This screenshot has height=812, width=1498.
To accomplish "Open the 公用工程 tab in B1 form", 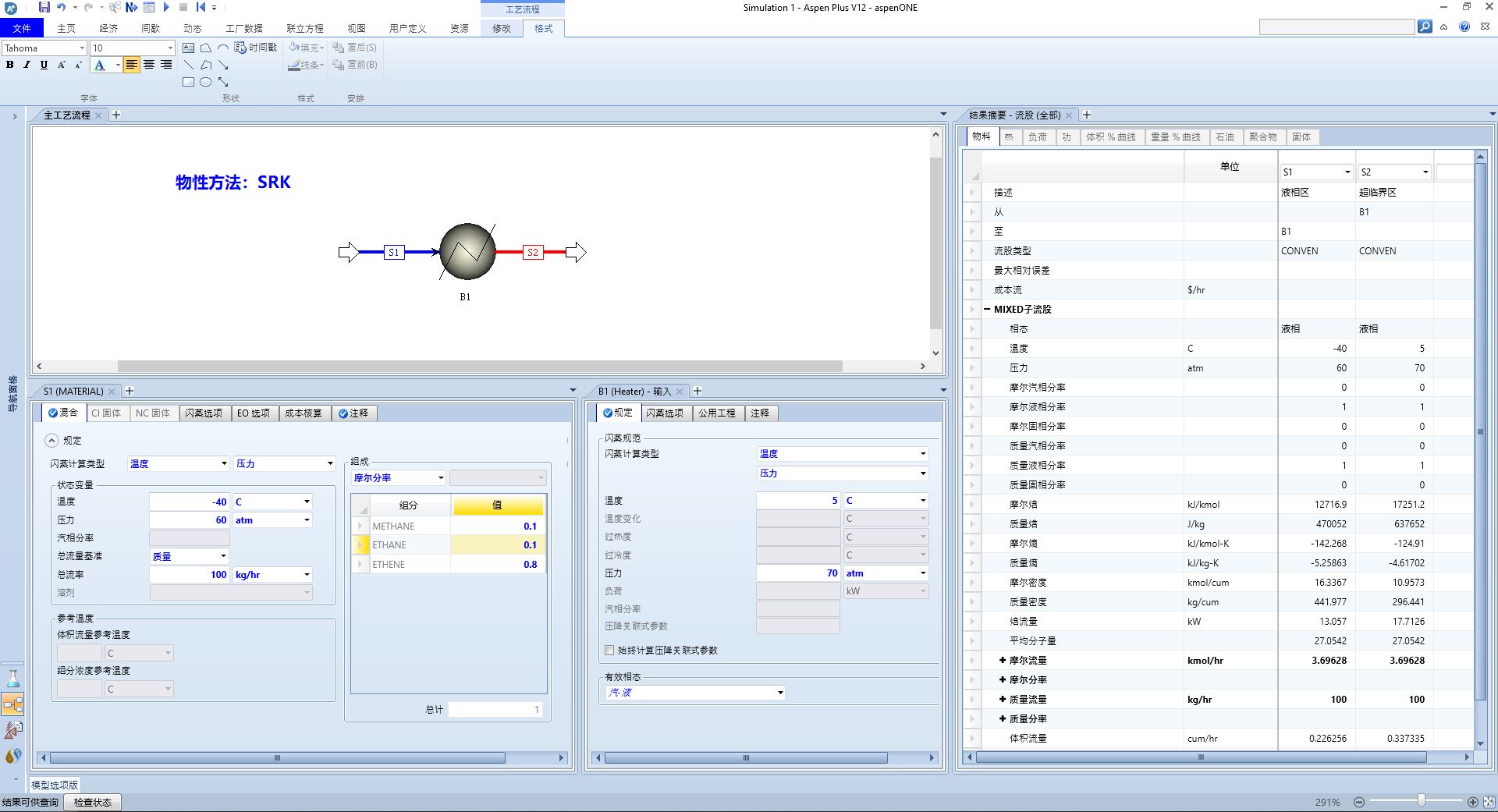I will pyautogui.click(x=716, y=413).
